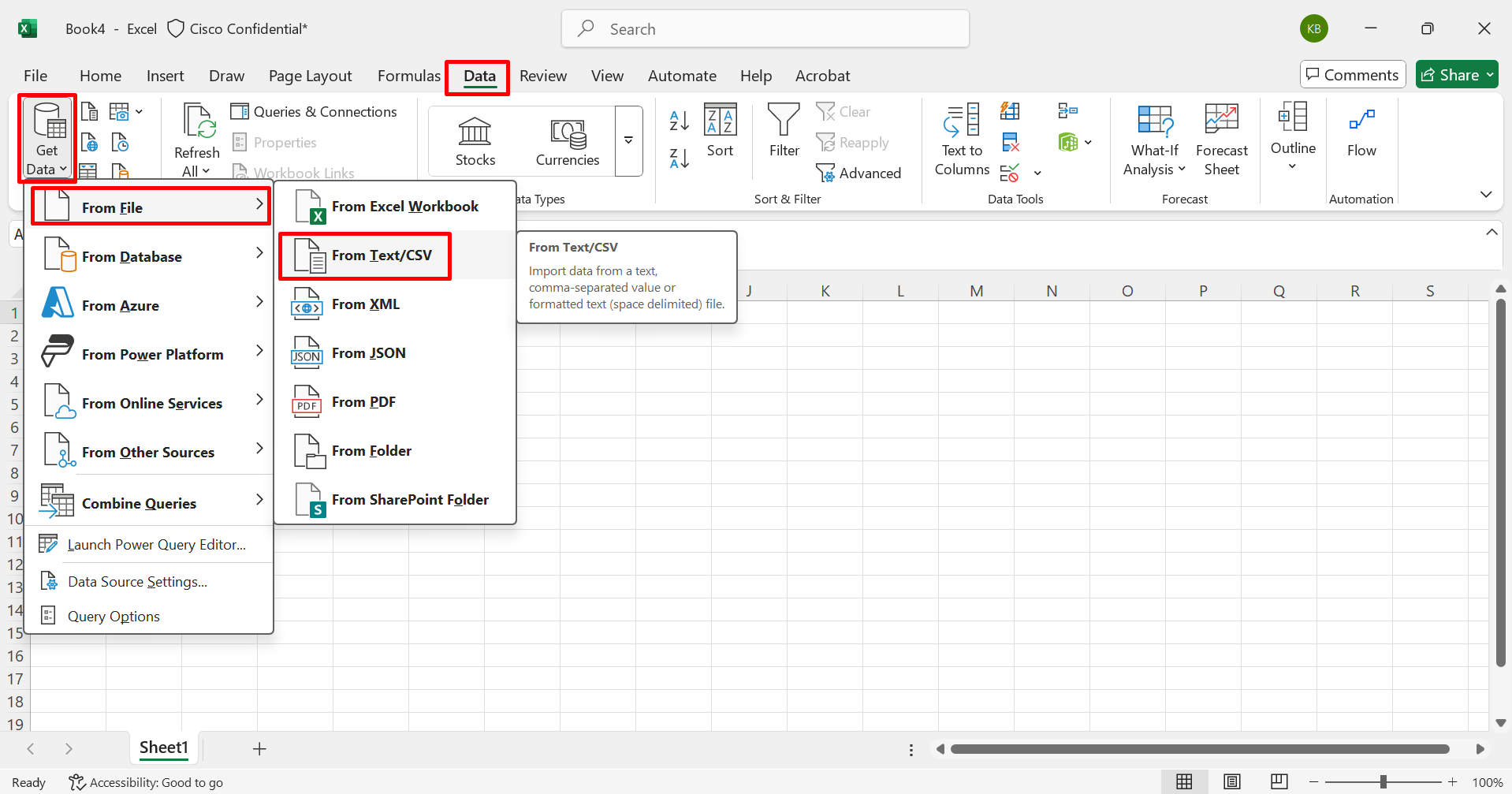This screenshot has width=1512, height=794.
Task: Click the From Web ribbon icon
Action: pyautogui.click(x=90, y=143)
